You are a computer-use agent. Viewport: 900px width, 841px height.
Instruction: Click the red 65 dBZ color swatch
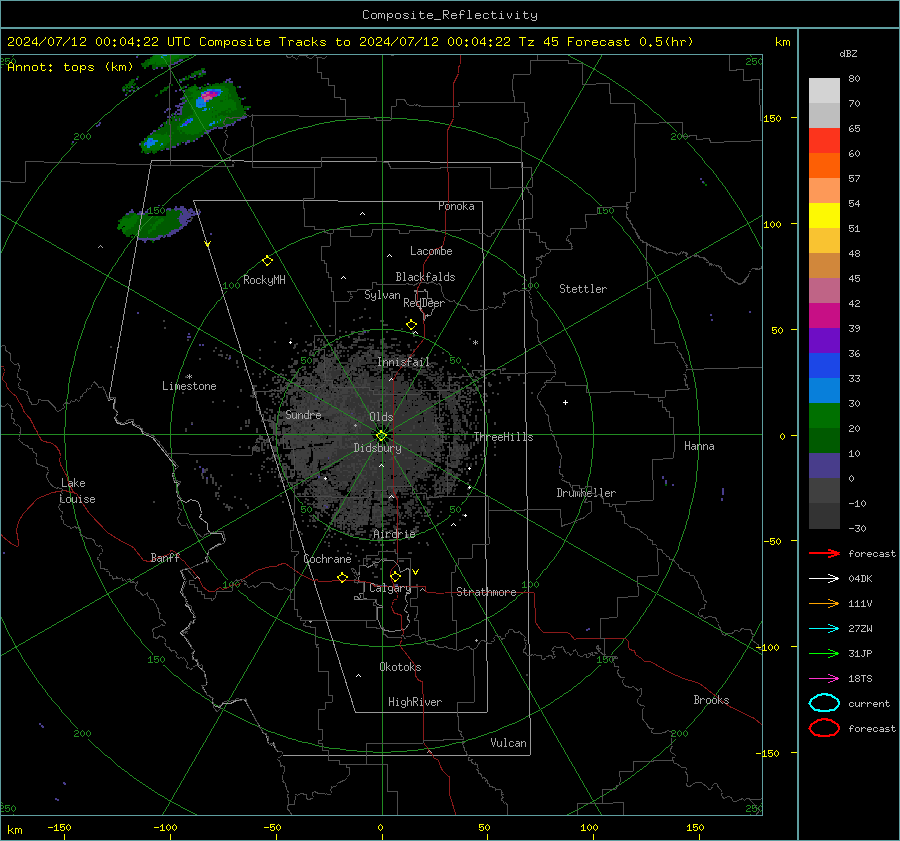click(824, 140)
